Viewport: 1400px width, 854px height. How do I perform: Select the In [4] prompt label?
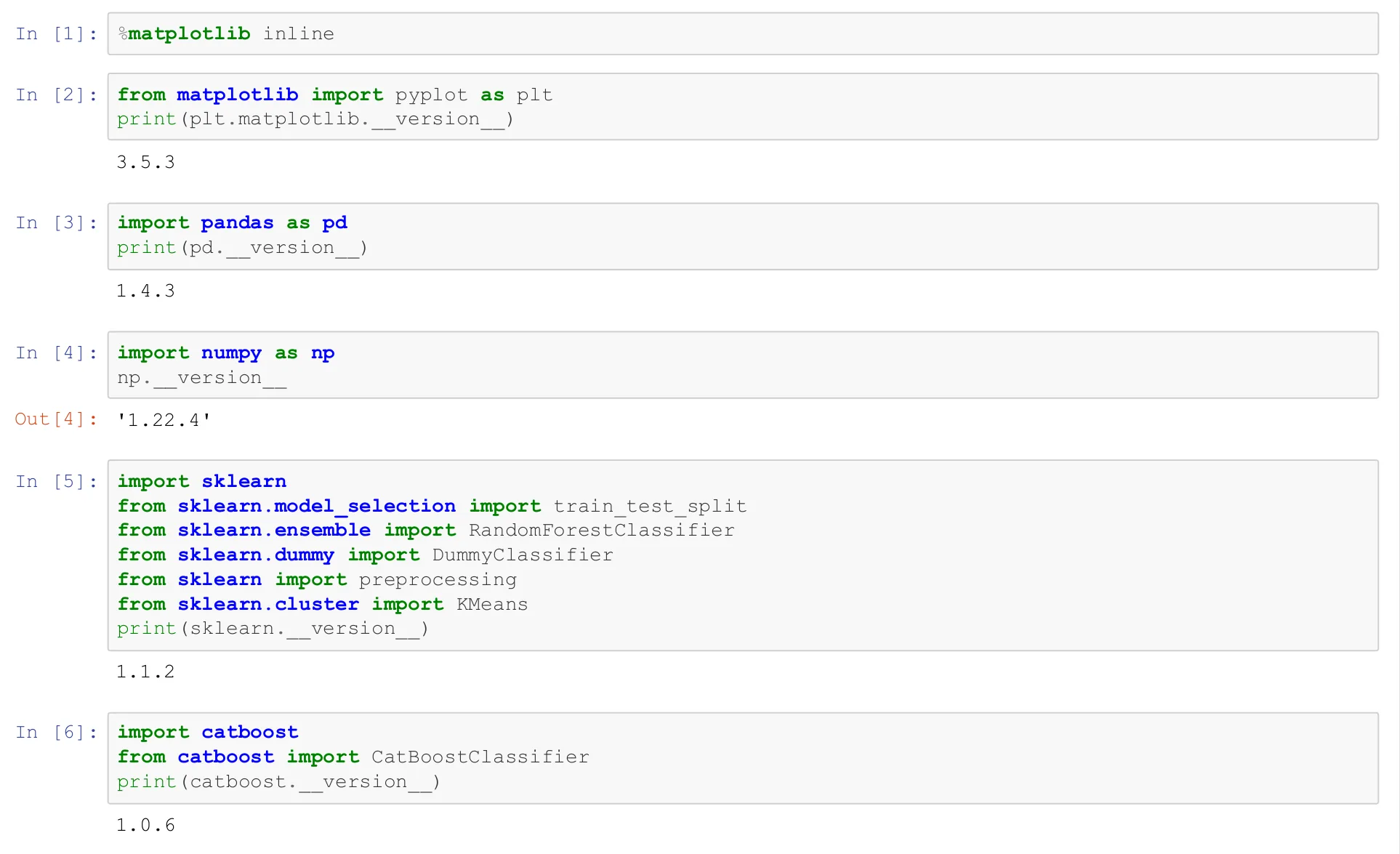[x=57, y=353]
